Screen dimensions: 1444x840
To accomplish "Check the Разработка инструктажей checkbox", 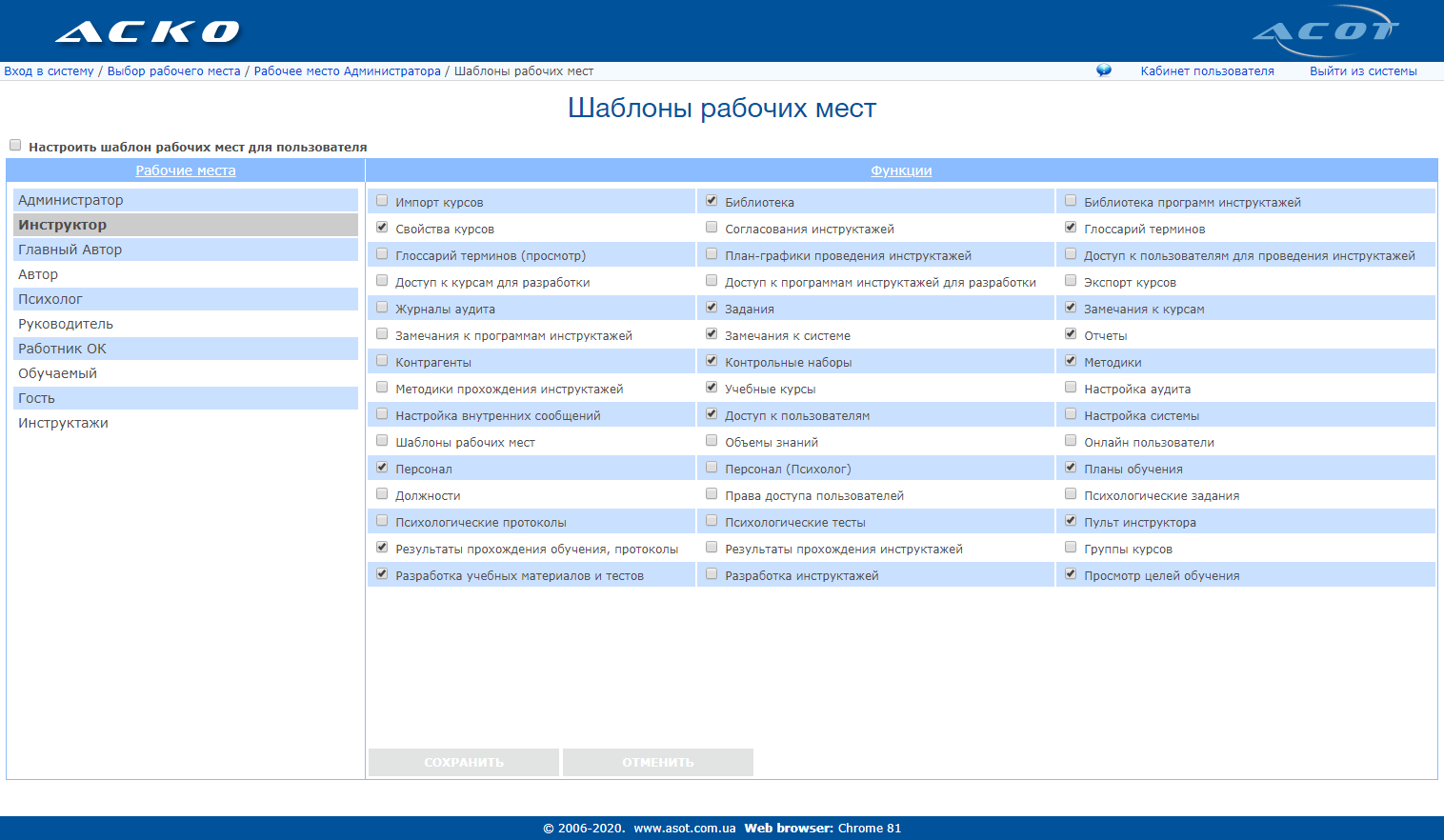I will coord(712,574).
